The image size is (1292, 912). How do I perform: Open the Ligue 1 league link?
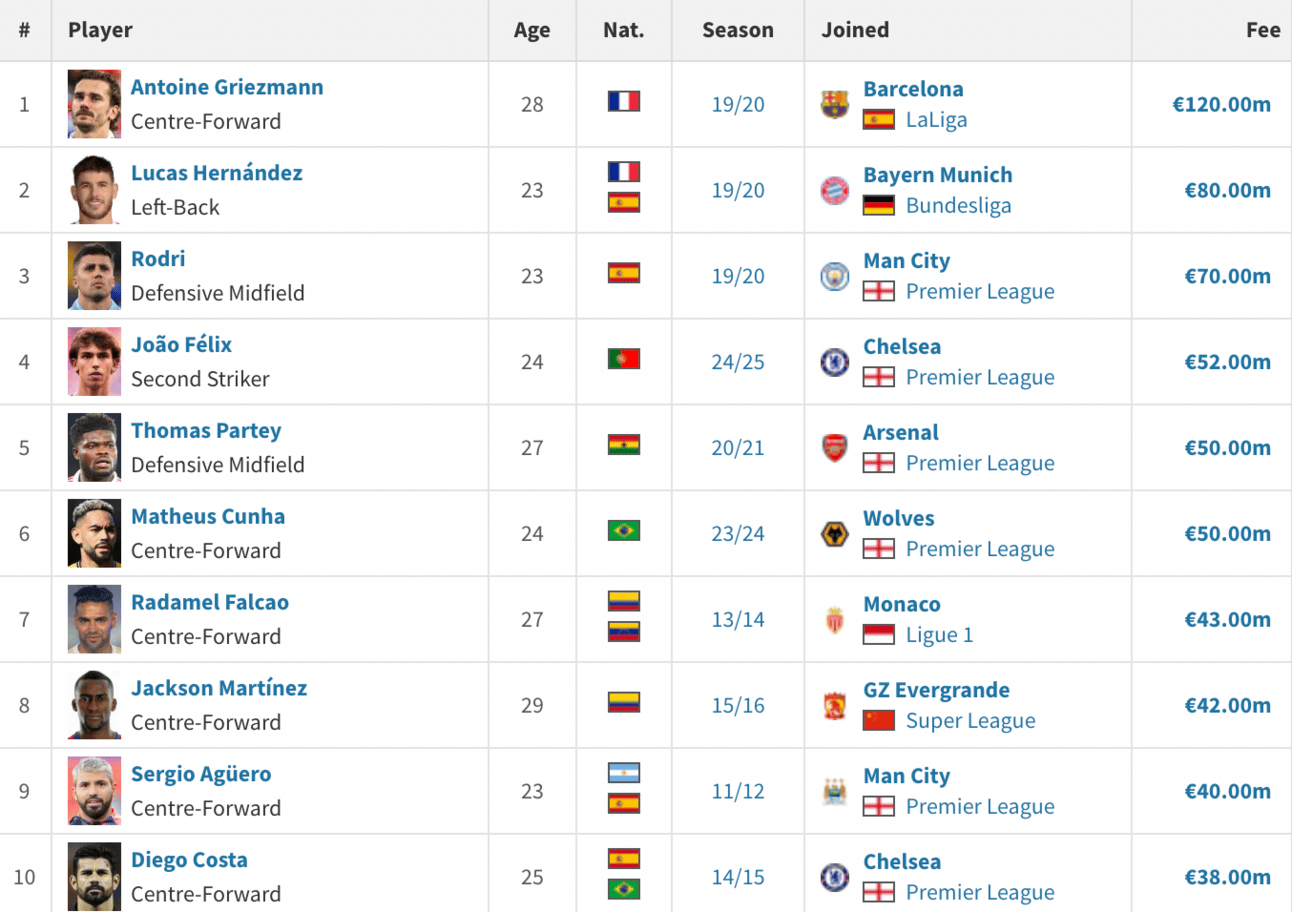[x=939, y=635]
